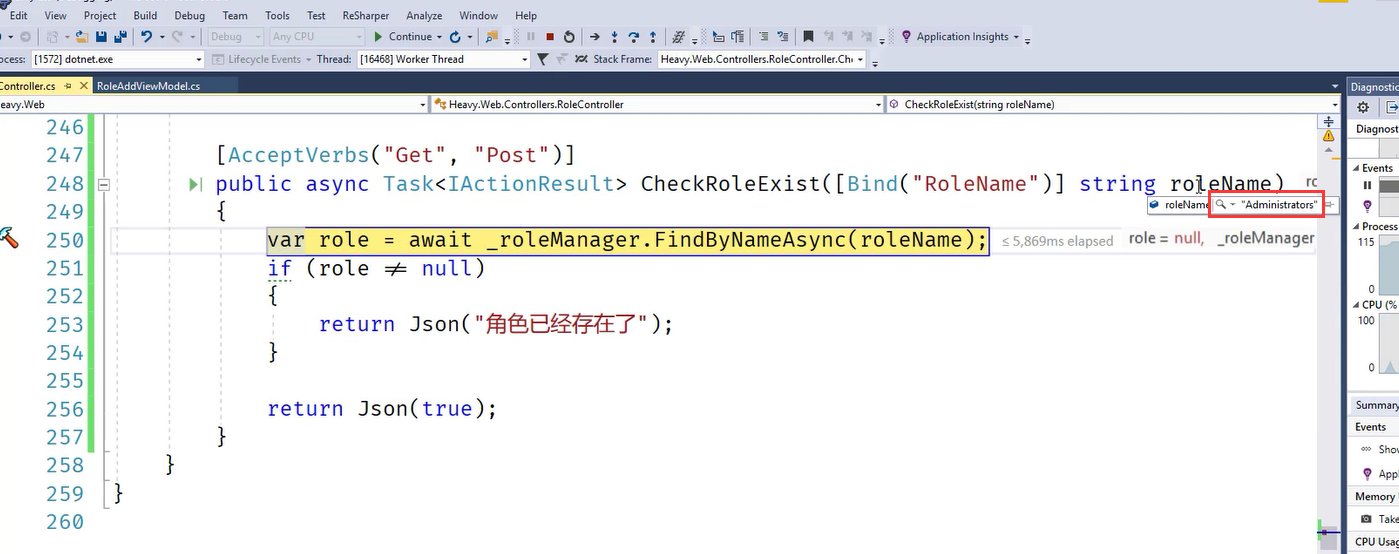The width and height of the screenshot is (1399, 554).
Task: Stop debugging with the red square icon
Action: click(x=550, y=37)
